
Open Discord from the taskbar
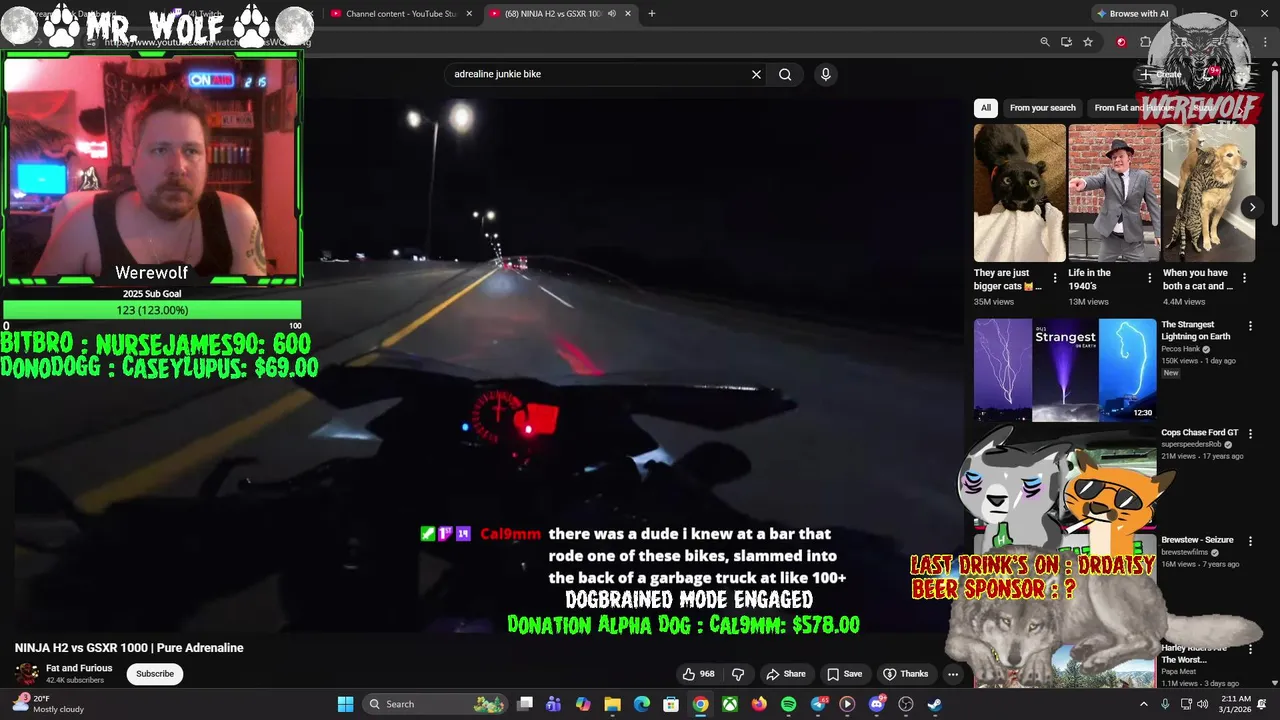(x=876, y=704)
